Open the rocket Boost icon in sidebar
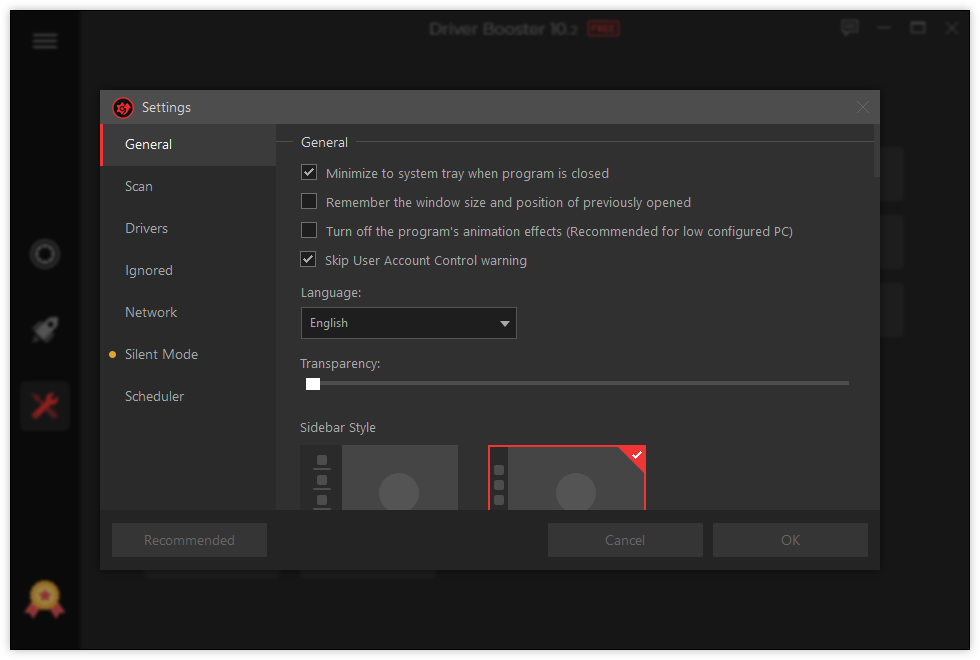Screen dimensions: 980x660 45,329
